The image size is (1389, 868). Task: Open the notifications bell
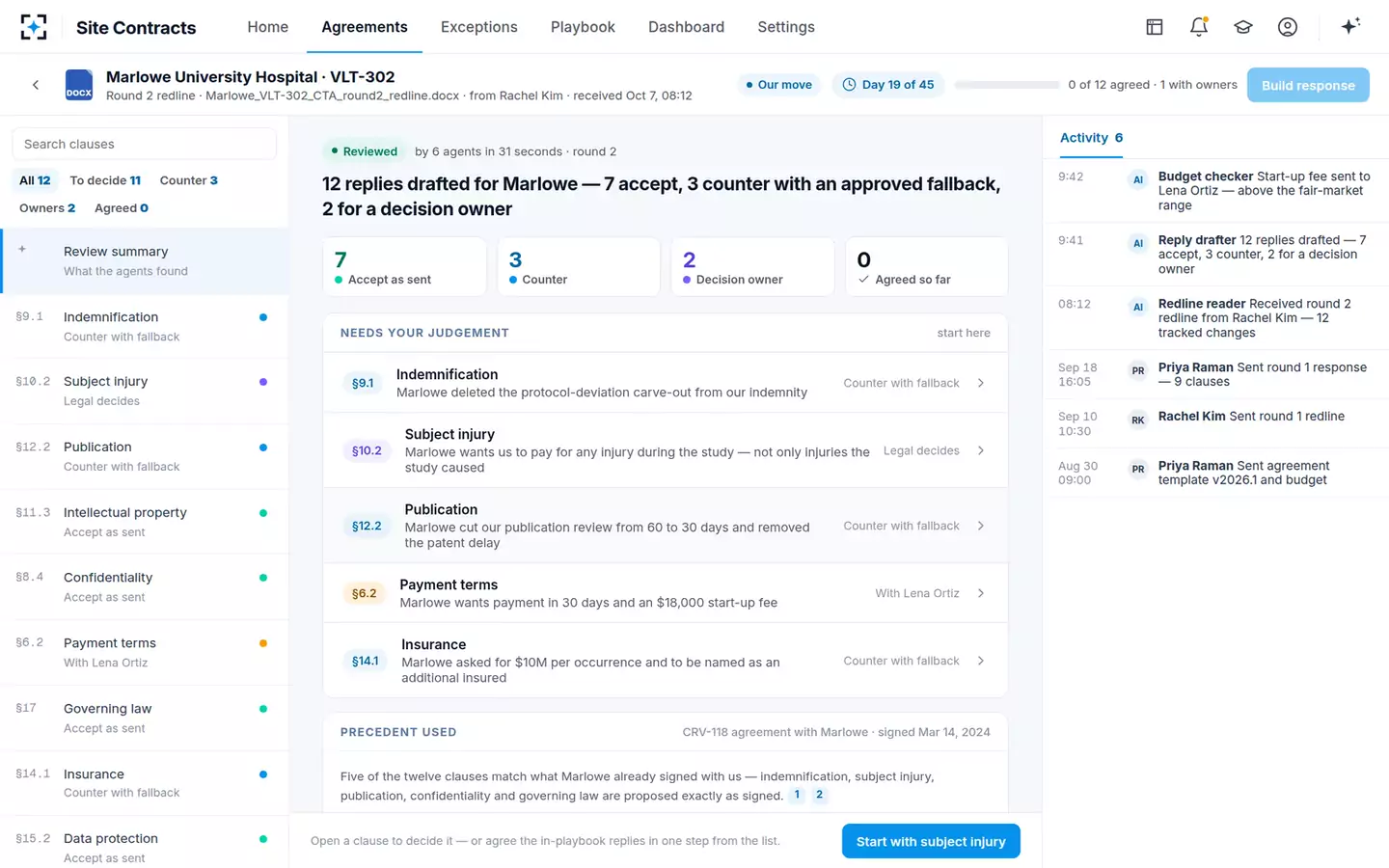[1199, 27]
